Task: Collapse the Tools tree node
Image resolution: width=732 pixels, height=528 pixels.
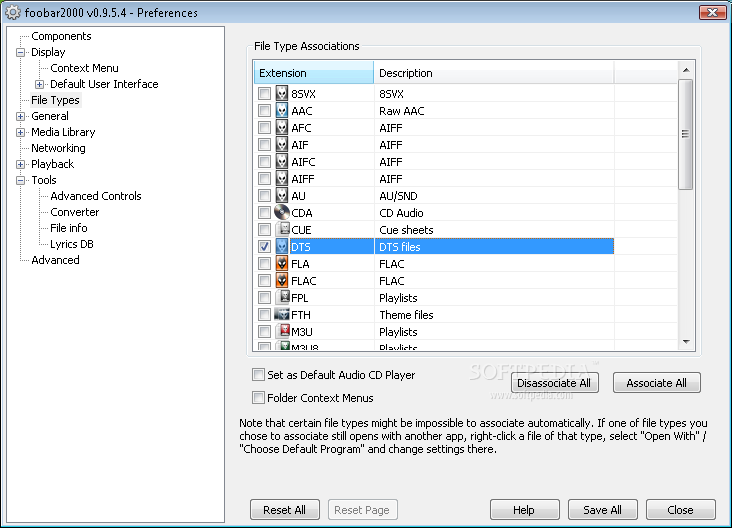Action: click(x=20, y=180)
